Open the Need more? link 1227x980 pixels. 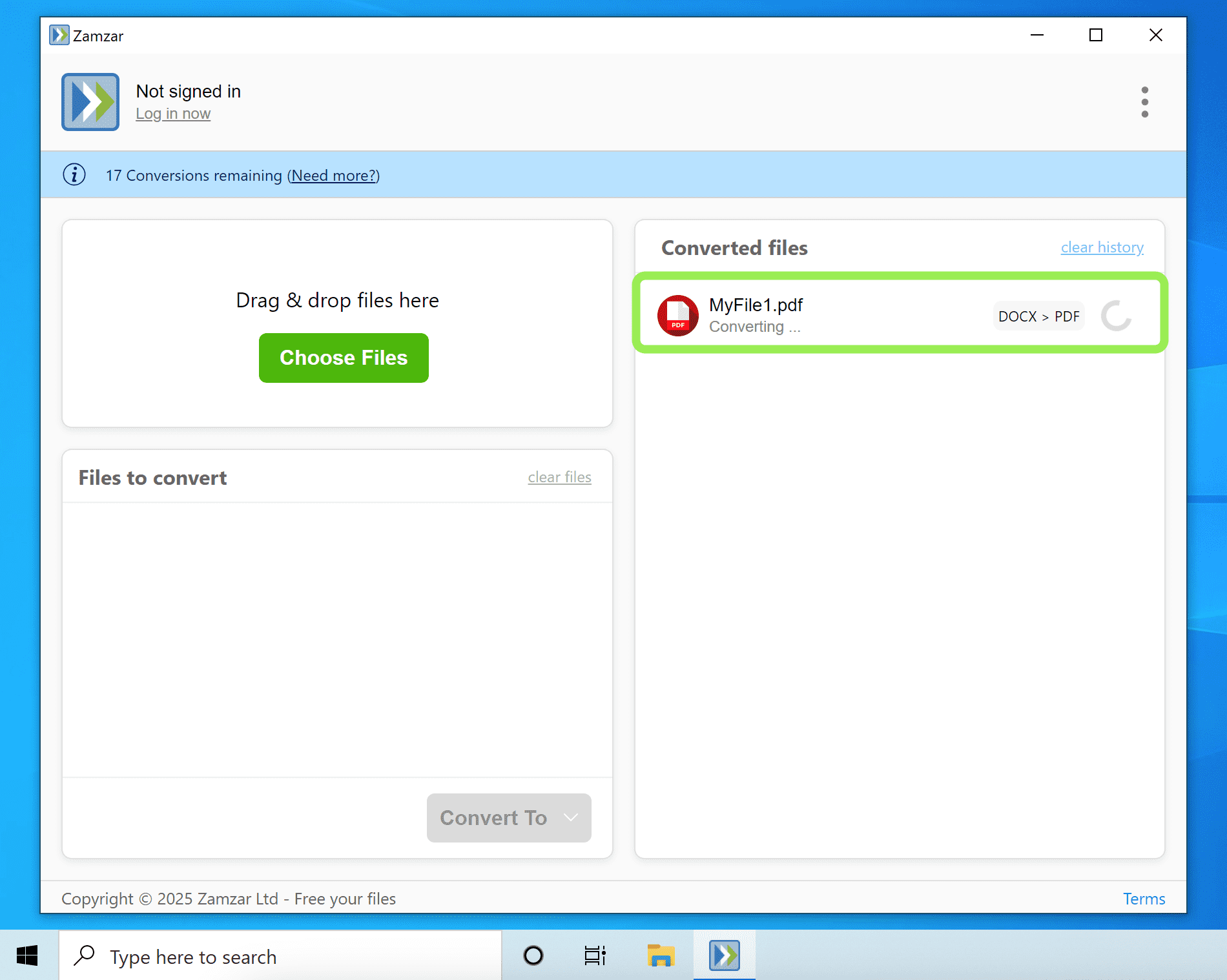333,176
